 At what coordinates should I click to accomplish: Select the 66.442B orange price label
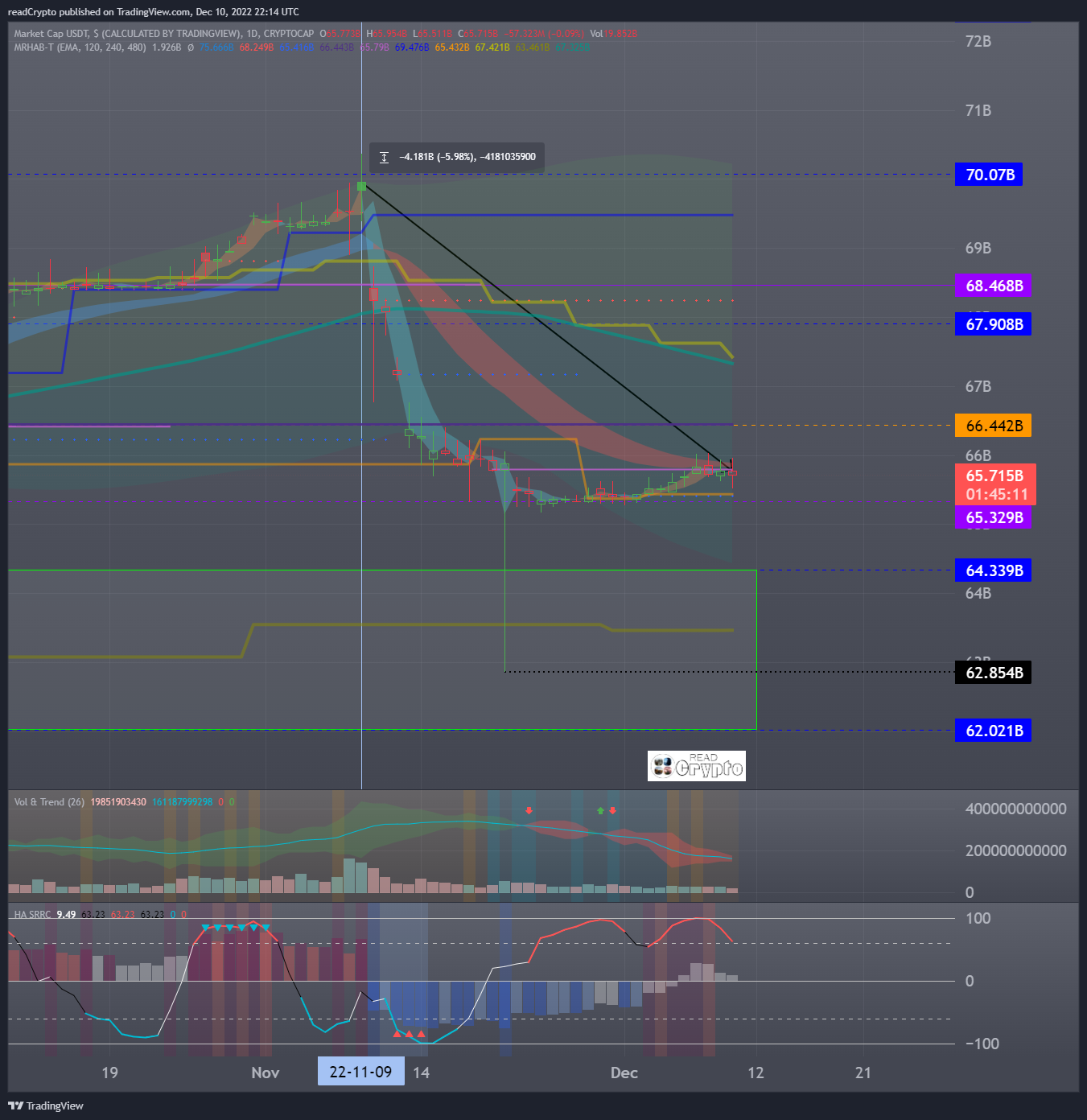pyautogui.click(x=993, y=426)
